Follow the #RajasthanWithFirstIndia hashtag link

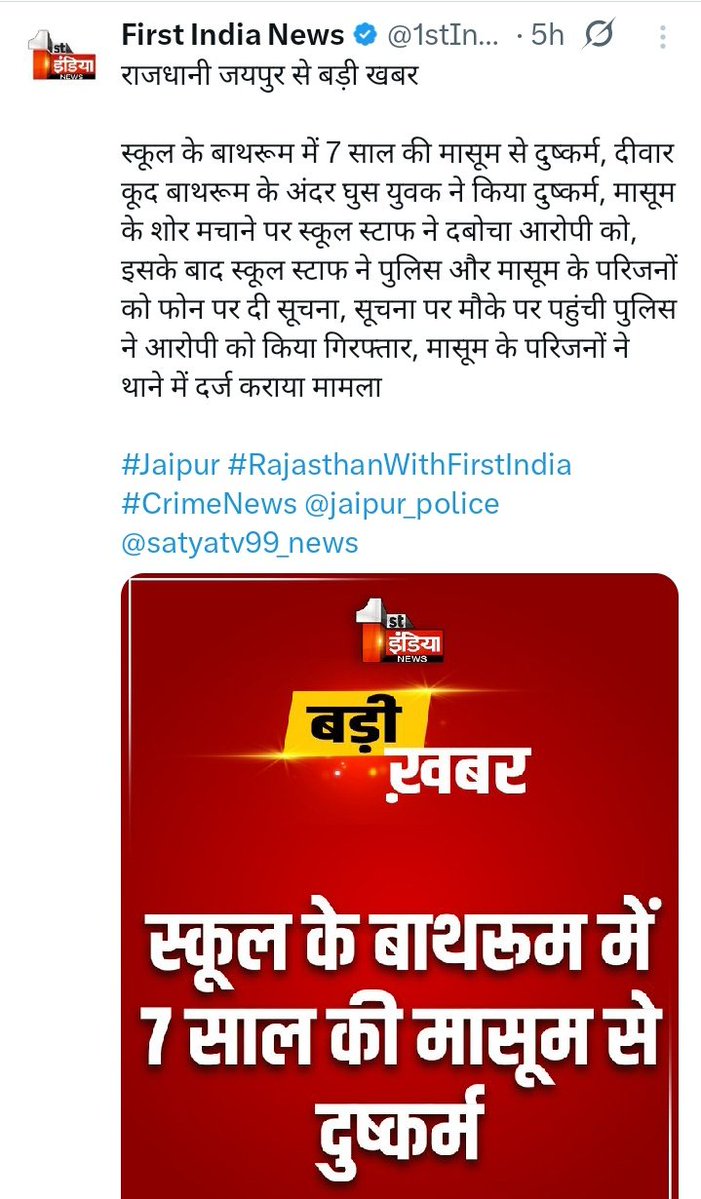coord(400,464)
